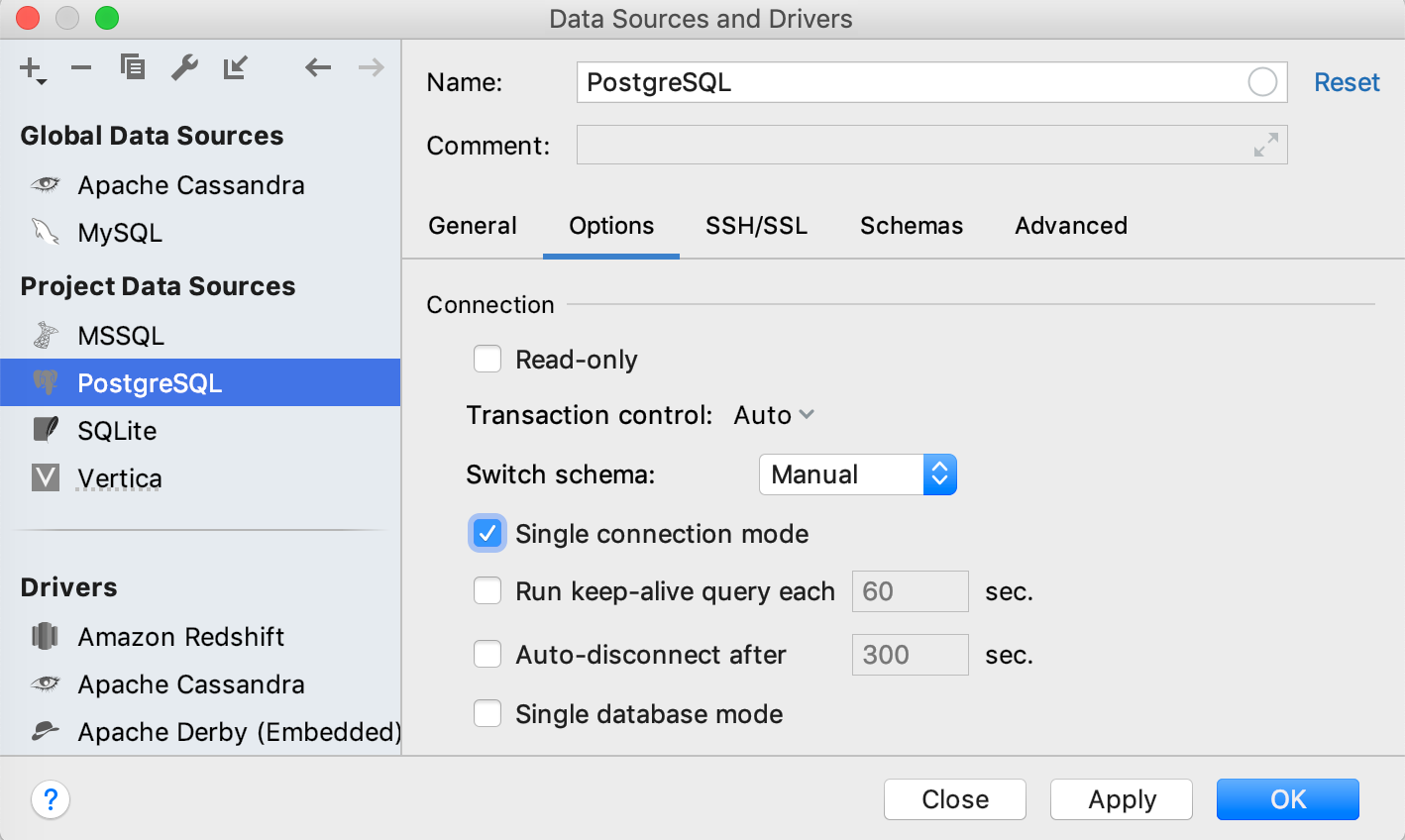1405x840 pixels.
Task: Open help with the question mark button
Action: click(51, 799)
